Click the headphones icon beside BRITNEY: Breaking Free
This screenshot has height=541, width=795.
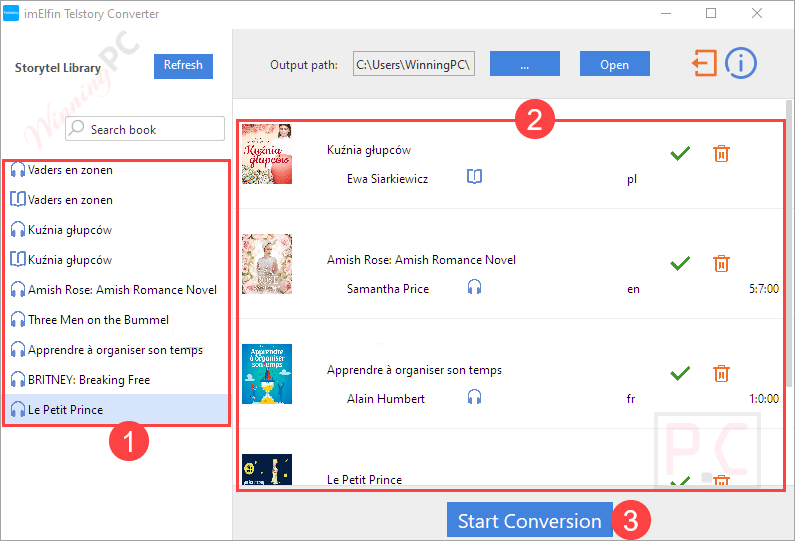(x=18, y=380)
